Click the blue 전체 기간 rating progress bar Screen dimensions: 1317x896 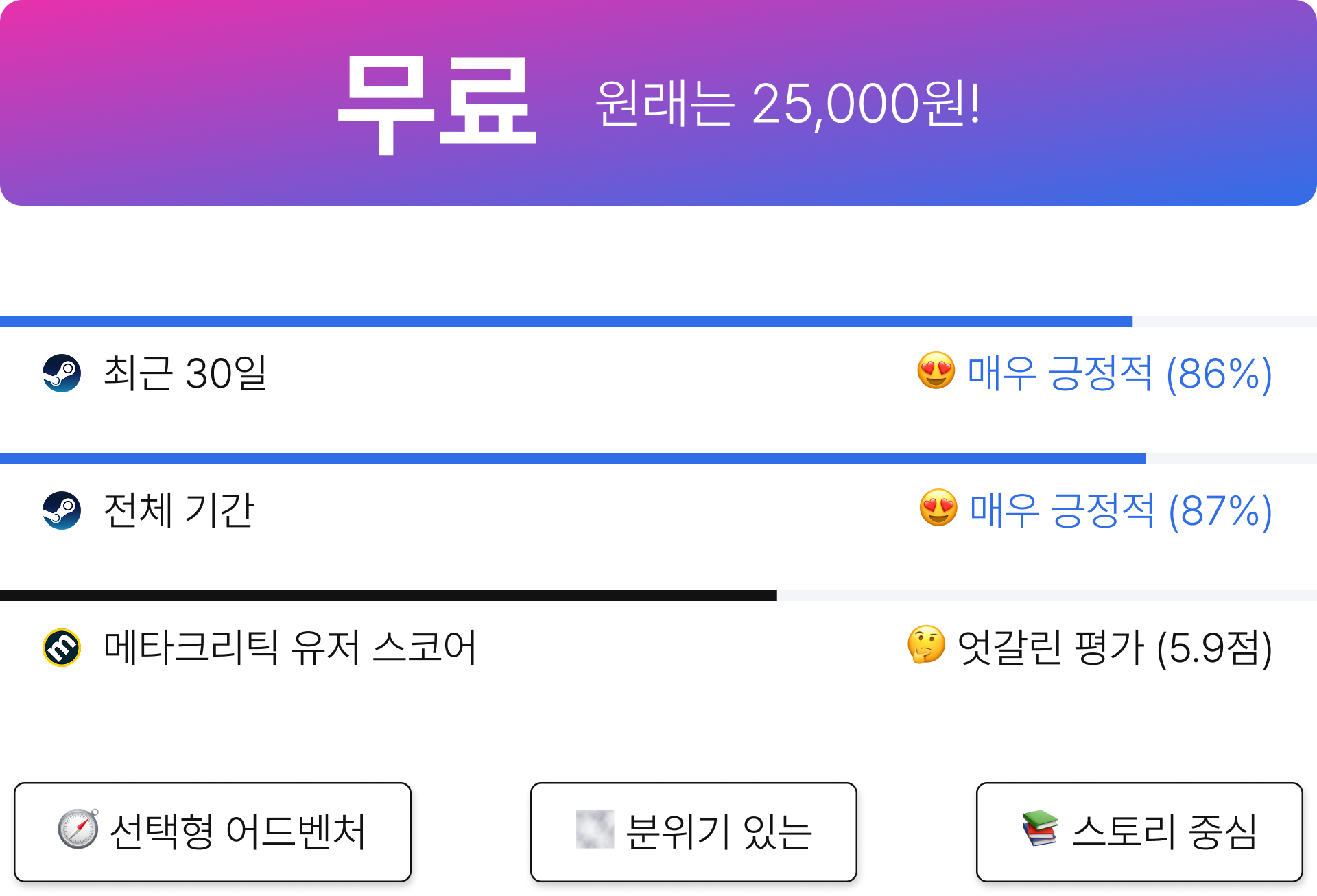point(658,458)
